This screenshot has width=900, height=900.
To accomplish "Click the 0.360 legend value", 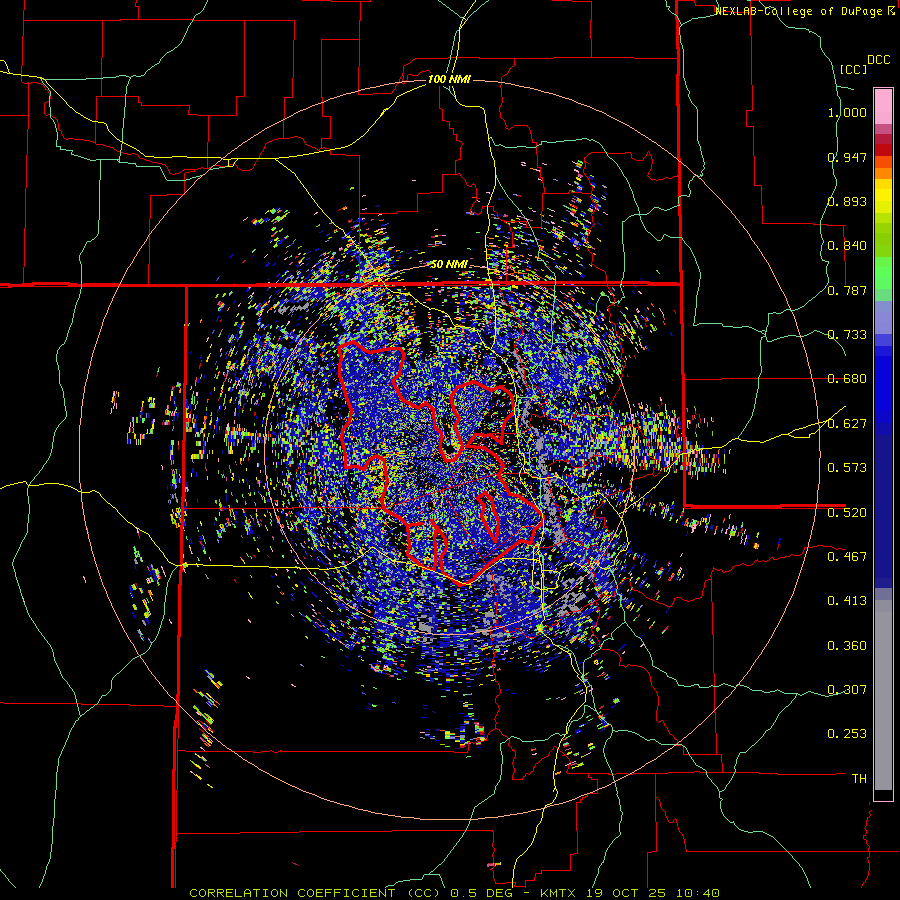I will pos(847,646).
